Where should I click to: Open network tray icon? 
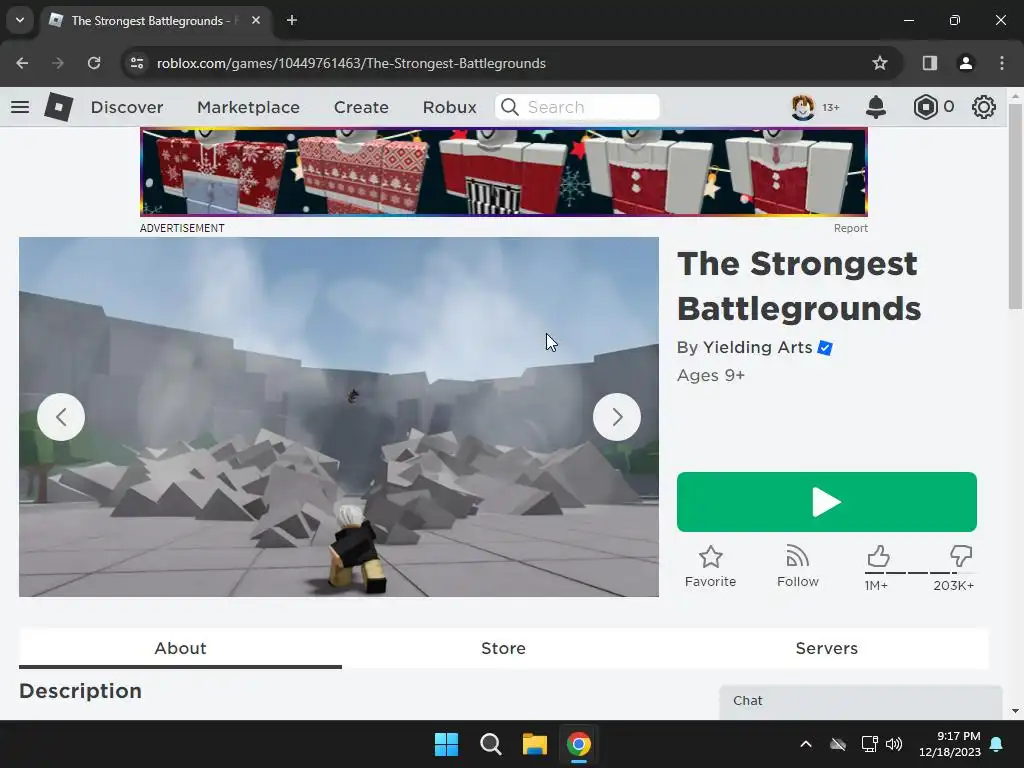point(869,744)
